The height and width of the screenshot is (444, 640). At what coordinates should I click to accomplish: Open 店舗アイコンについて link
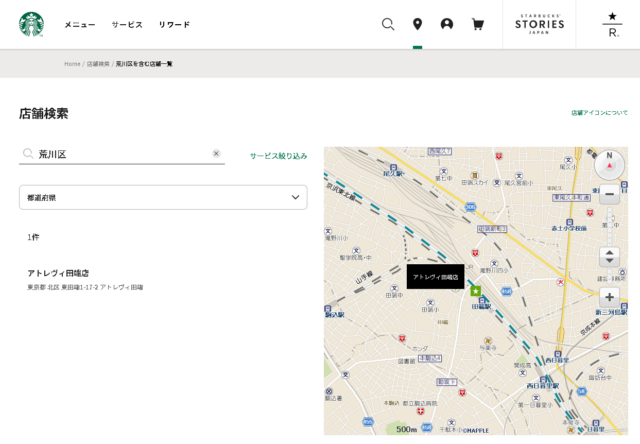coord(599,113)
